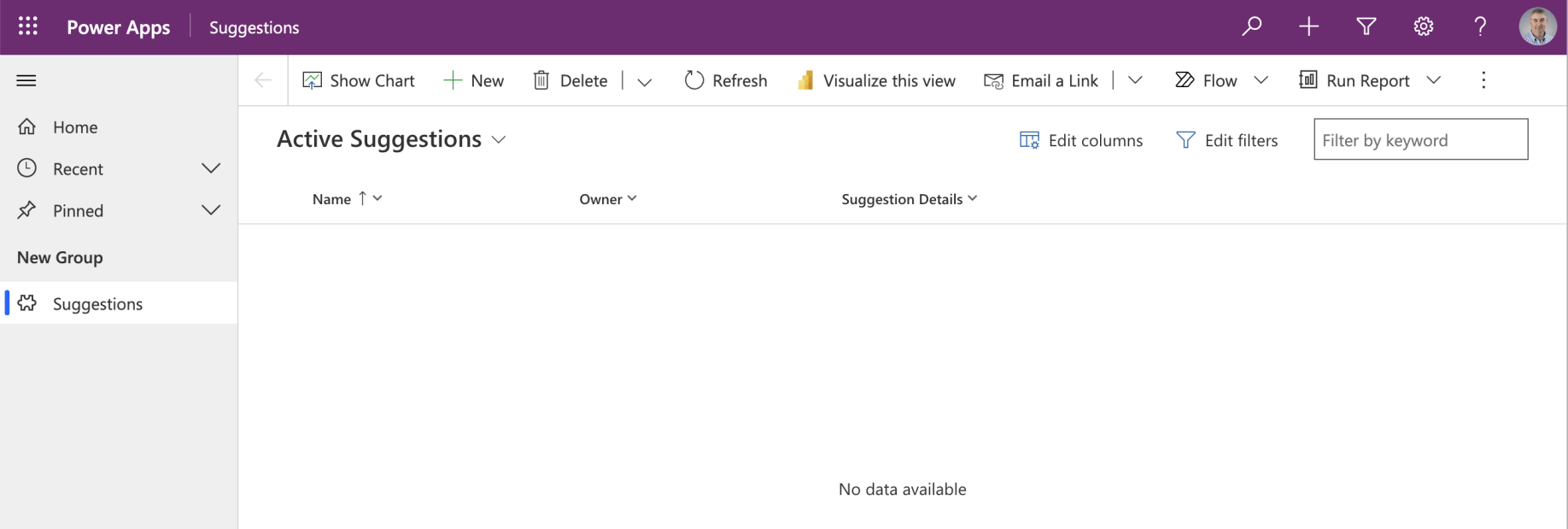Click the more commands vertical ellipsis

(1483, 80)
